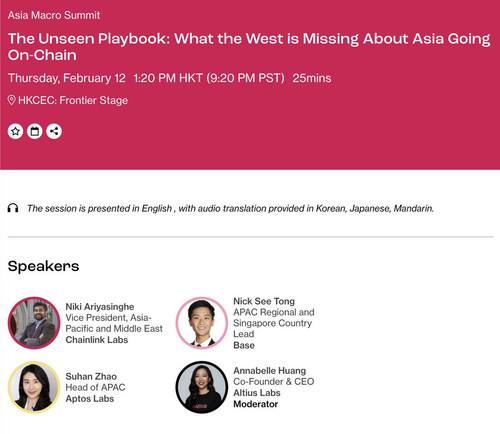
Task: Click the Asia Macro Summit track label
Action: pyautogui.click(x=54, y=15)
